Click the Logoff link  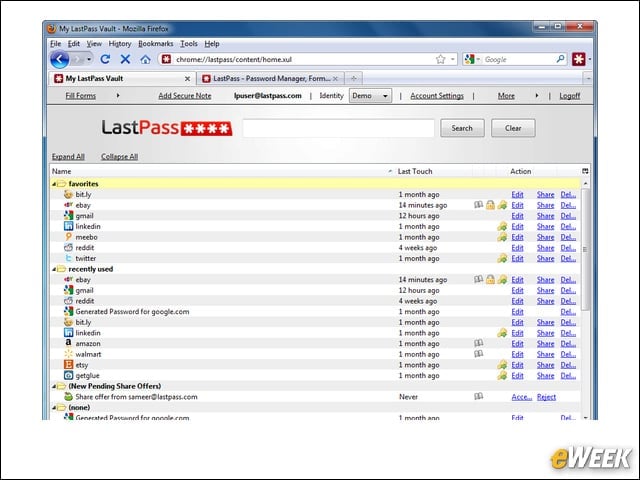coord(569,96)
